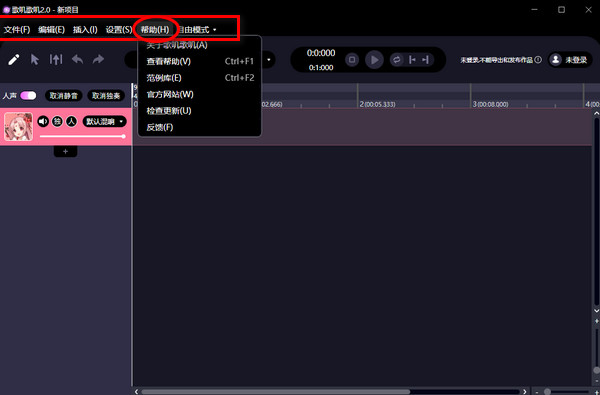This screenshot has width=600, height=395.
Task: Adjust the track volume slider
Action: [82, 136]
